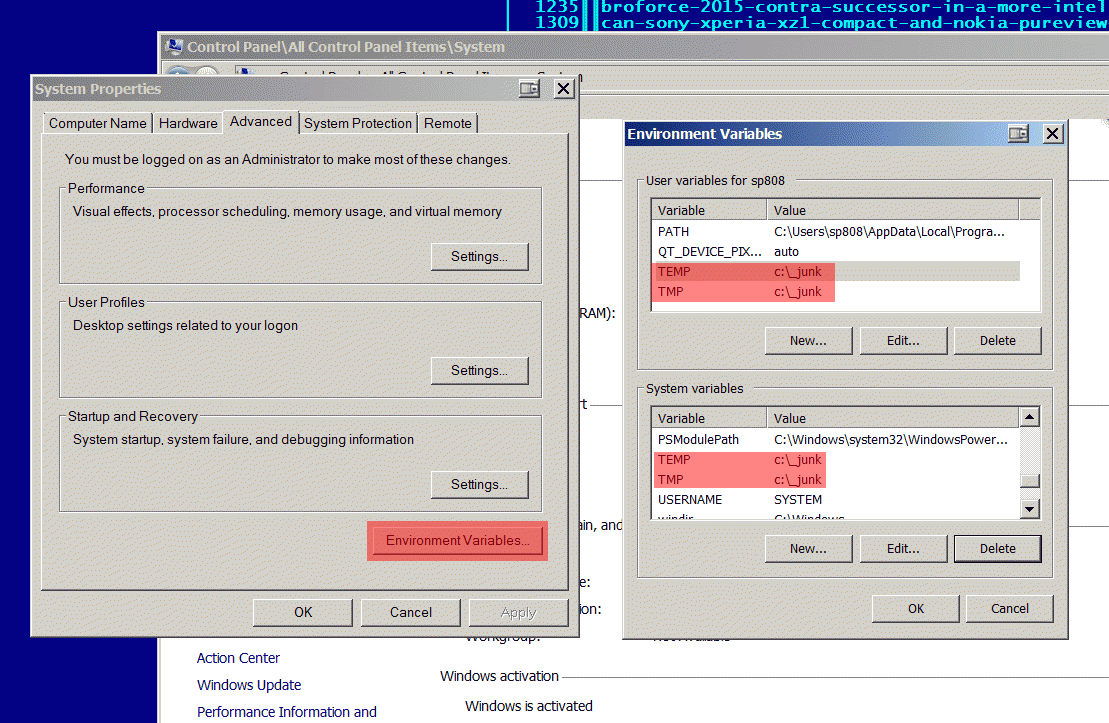1109x723 pixels.
Task: Open Performance Information and Tools link
Action: point(286,712)
